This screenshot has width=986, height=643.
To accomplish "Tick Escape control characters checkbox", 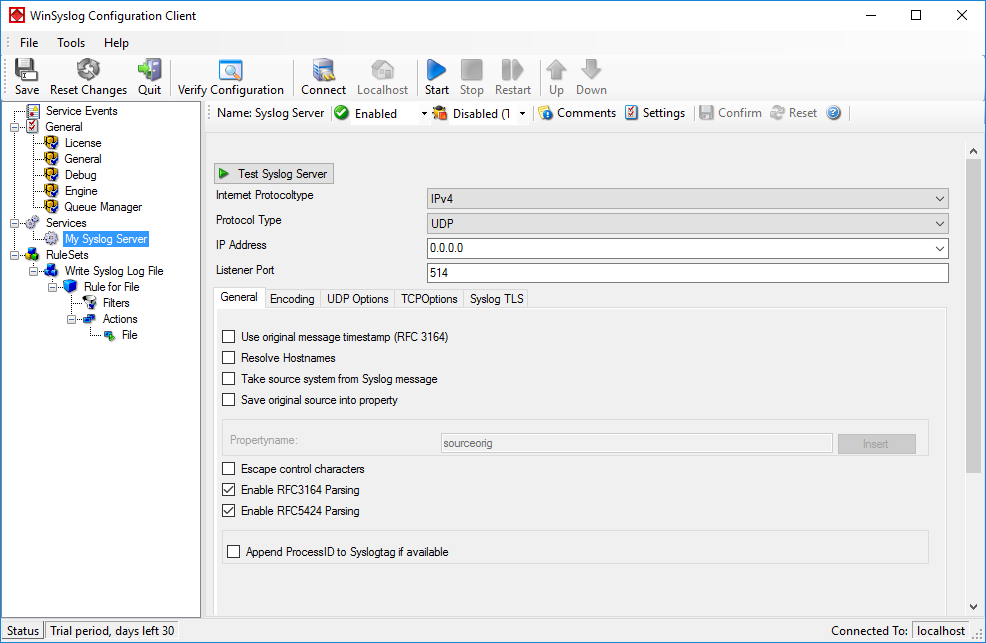I will click(x=229, y=469).
